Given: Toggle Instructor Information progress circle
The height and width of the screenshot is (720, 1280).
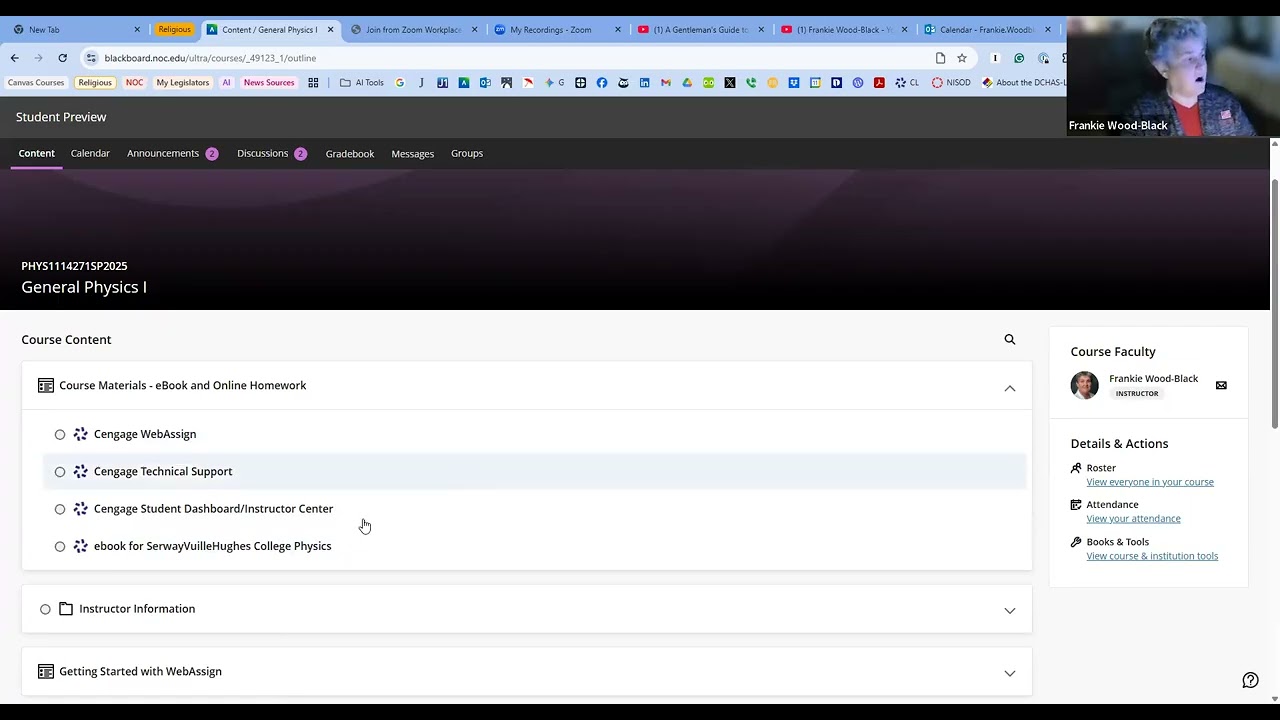Looking at the screenshot, I should click(45, 609).
